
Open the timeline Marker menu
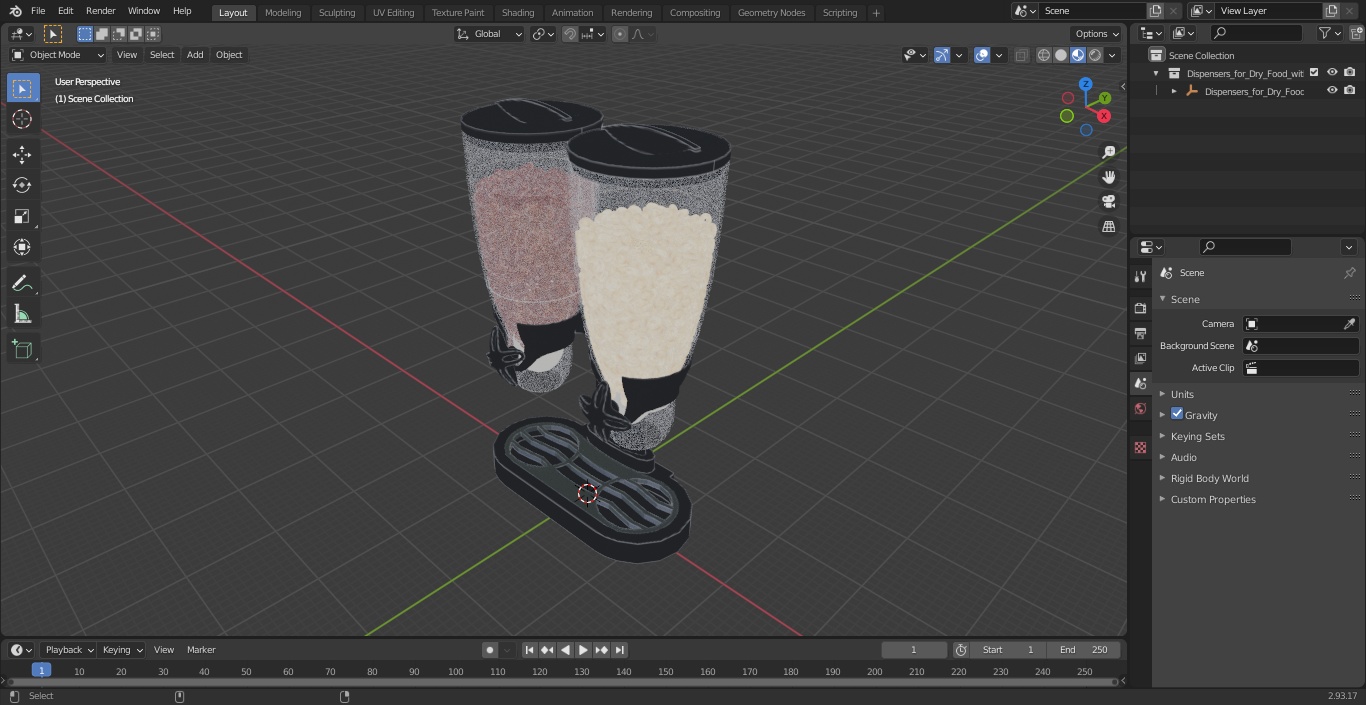pyautogui.click(x=201, y=650)
